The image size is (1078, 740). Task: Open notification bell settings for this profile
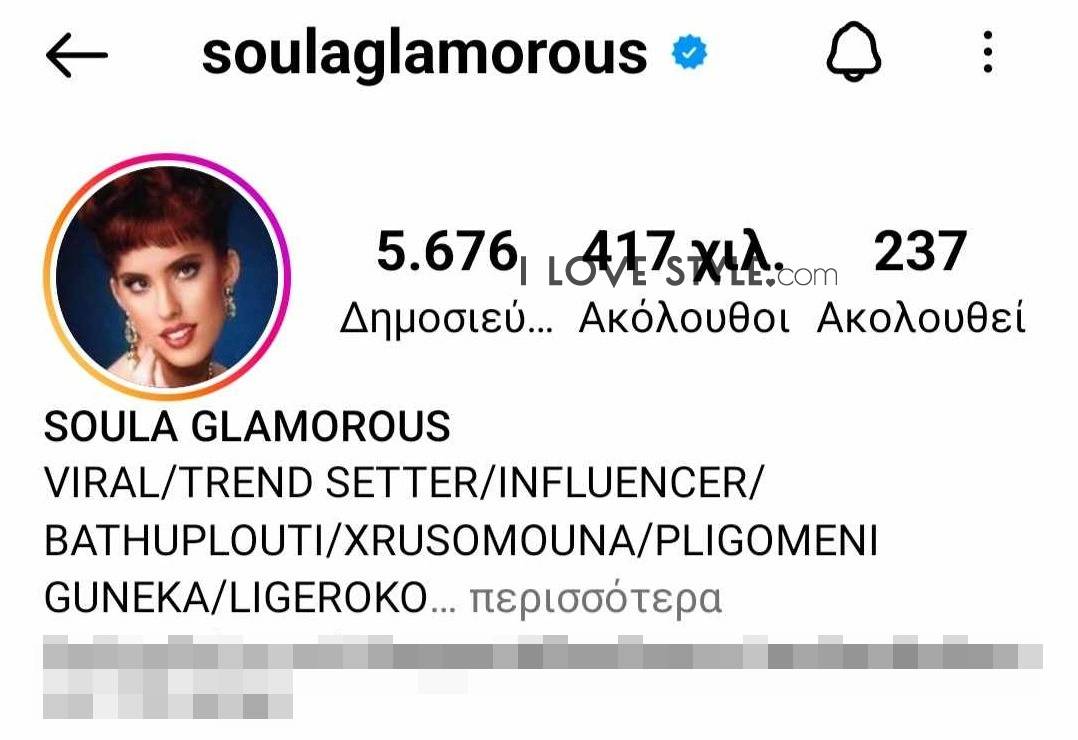point(853,51)
